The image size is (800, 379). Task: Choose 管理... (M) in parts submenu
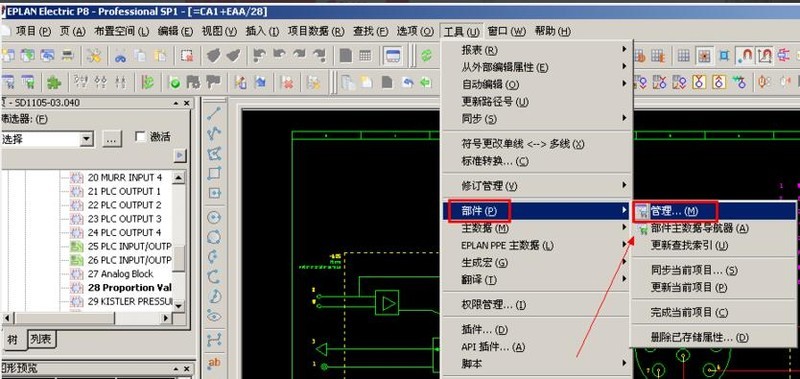tap(714, 211)
